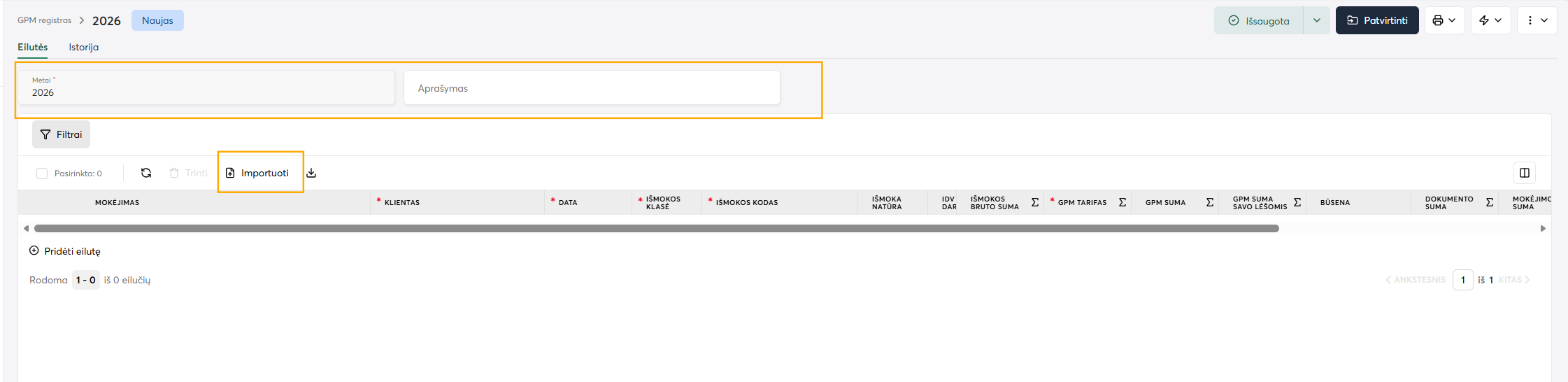Toggle the Pasirinkta select-all checkbox
The image size is (1568, 382).
tap(42, 174)
